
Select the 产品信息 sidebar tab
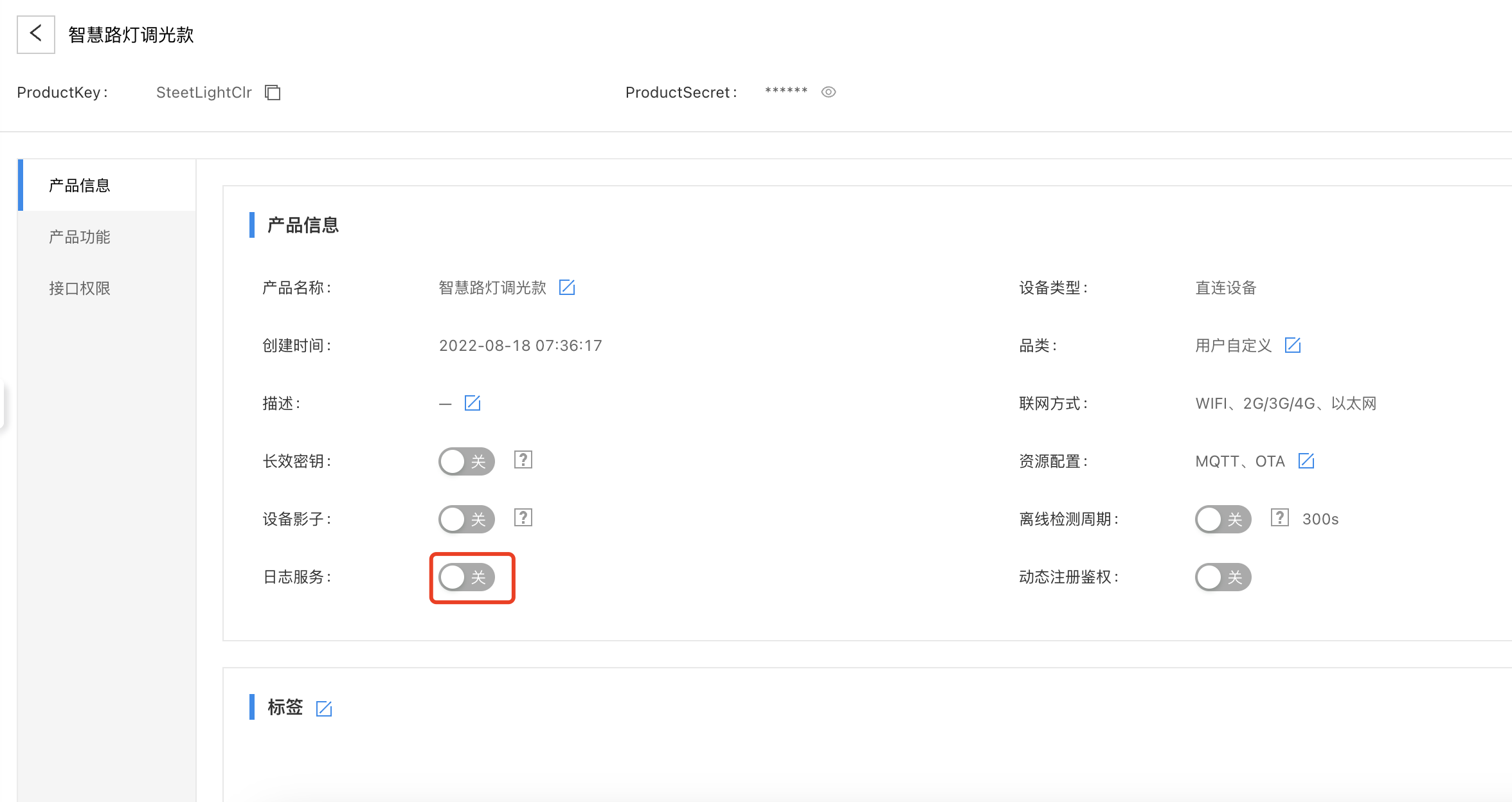point(107,185)
